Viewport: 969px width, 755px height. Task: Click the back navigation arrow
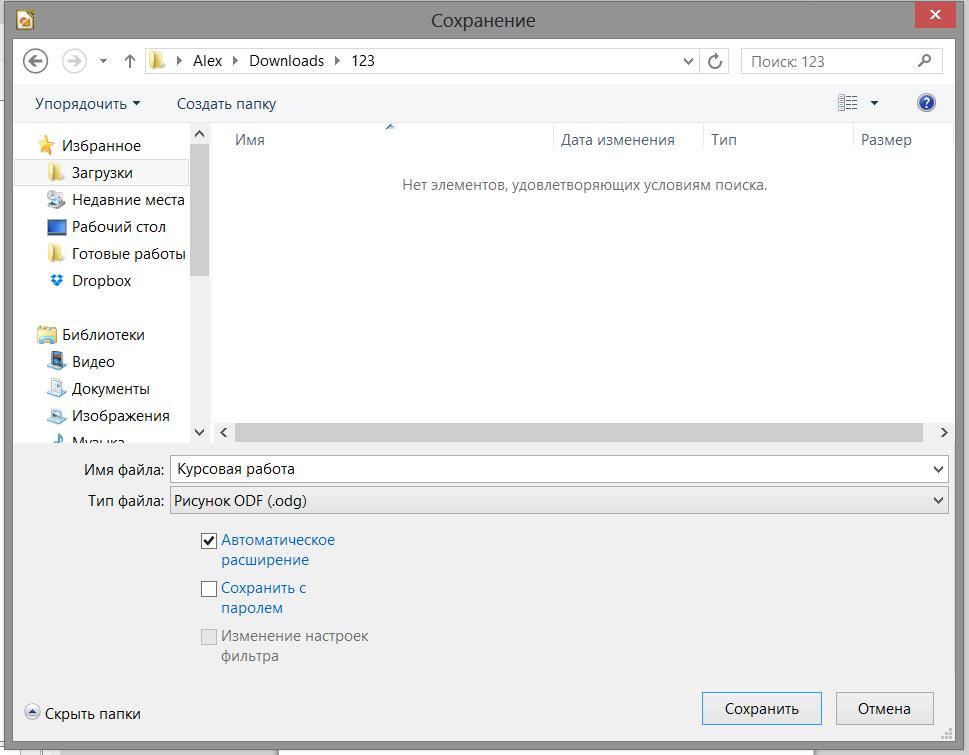point(35,61)
